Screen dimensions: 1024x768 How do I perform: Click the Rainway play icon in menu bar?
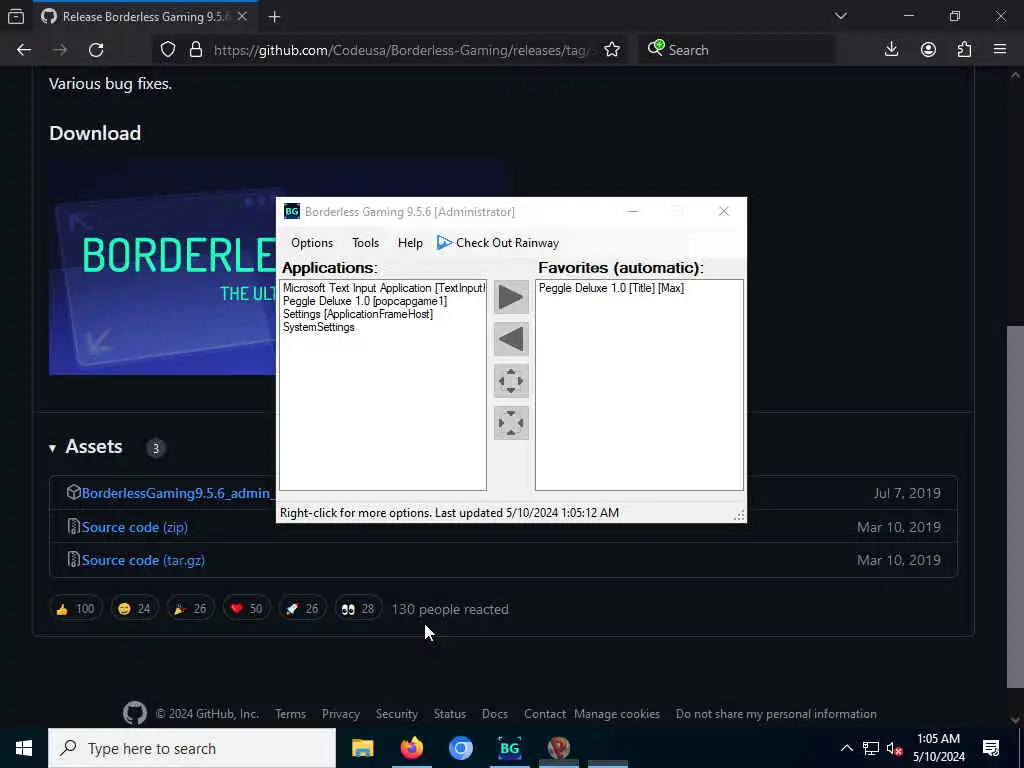click(x=444, y=243)
